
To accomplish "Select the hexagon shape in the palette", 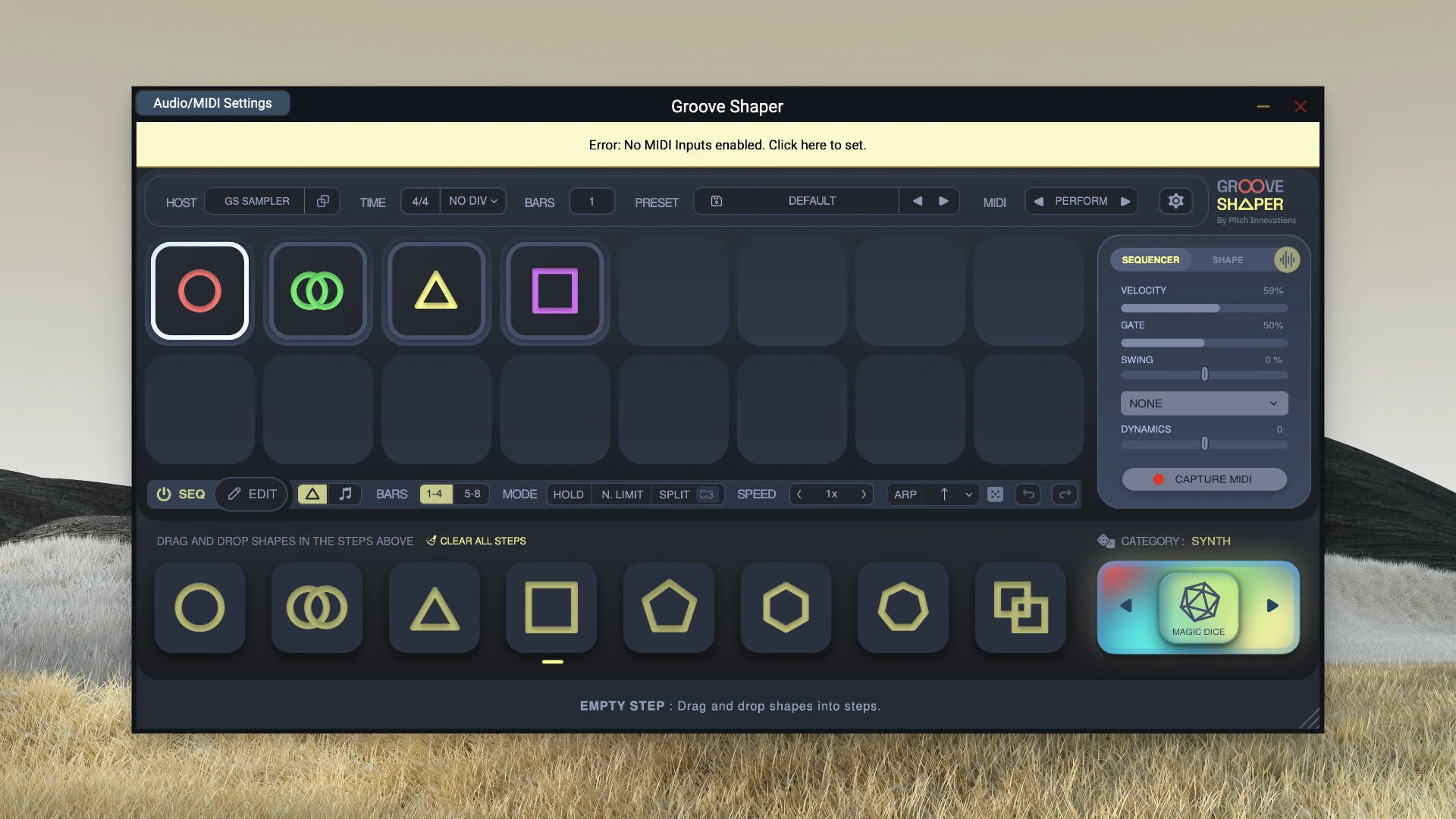I will [x=785, y=607].
